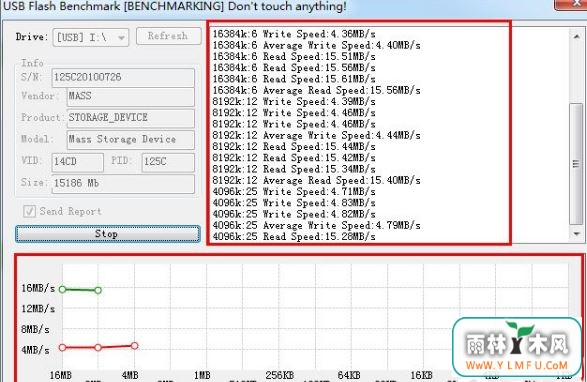Click the log scrollbar up arrow
The height and width of the screenshot is (382, 587).
577,37
